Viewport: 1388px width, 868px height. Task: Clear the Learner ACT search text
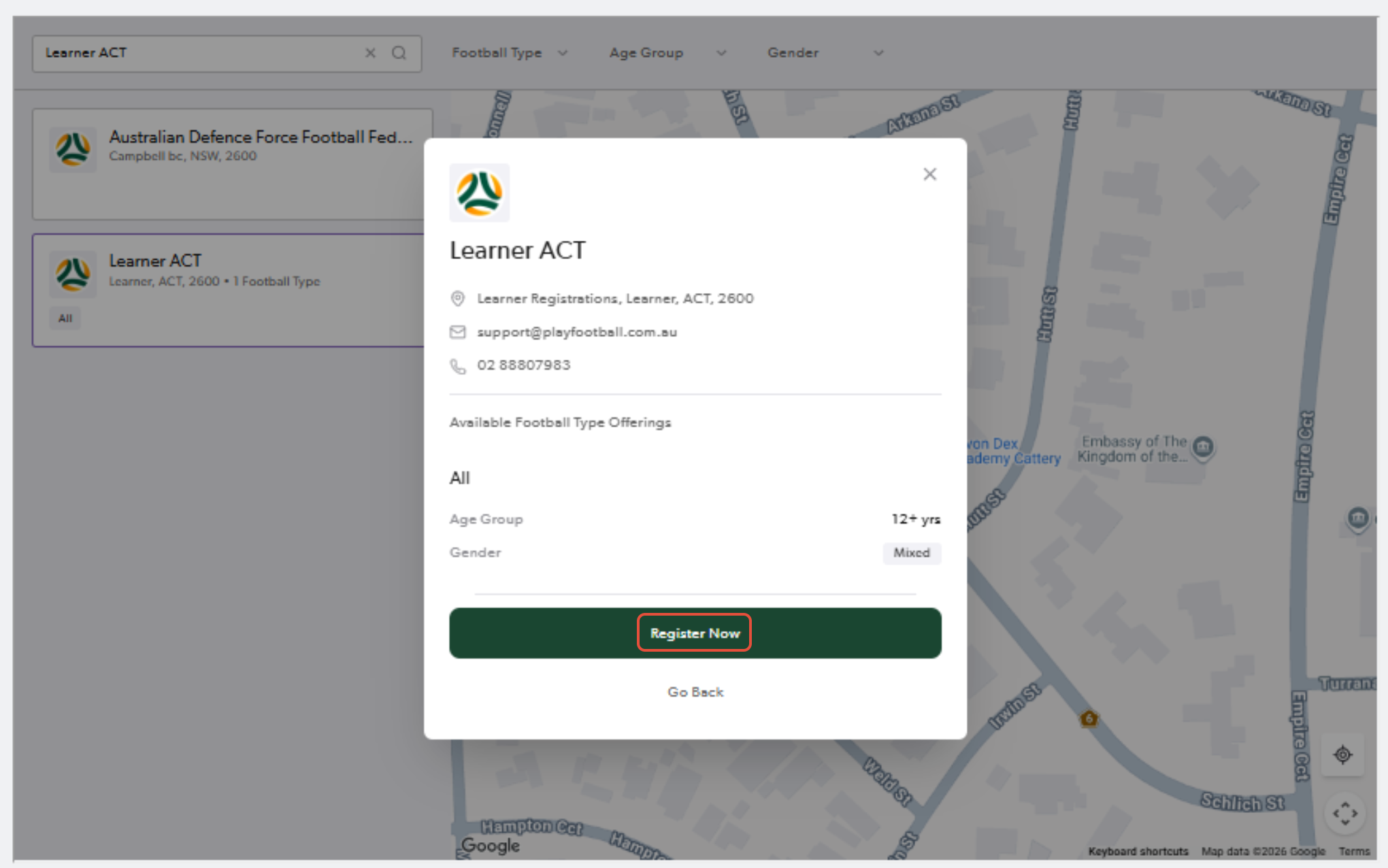click(x=370, y=53)
